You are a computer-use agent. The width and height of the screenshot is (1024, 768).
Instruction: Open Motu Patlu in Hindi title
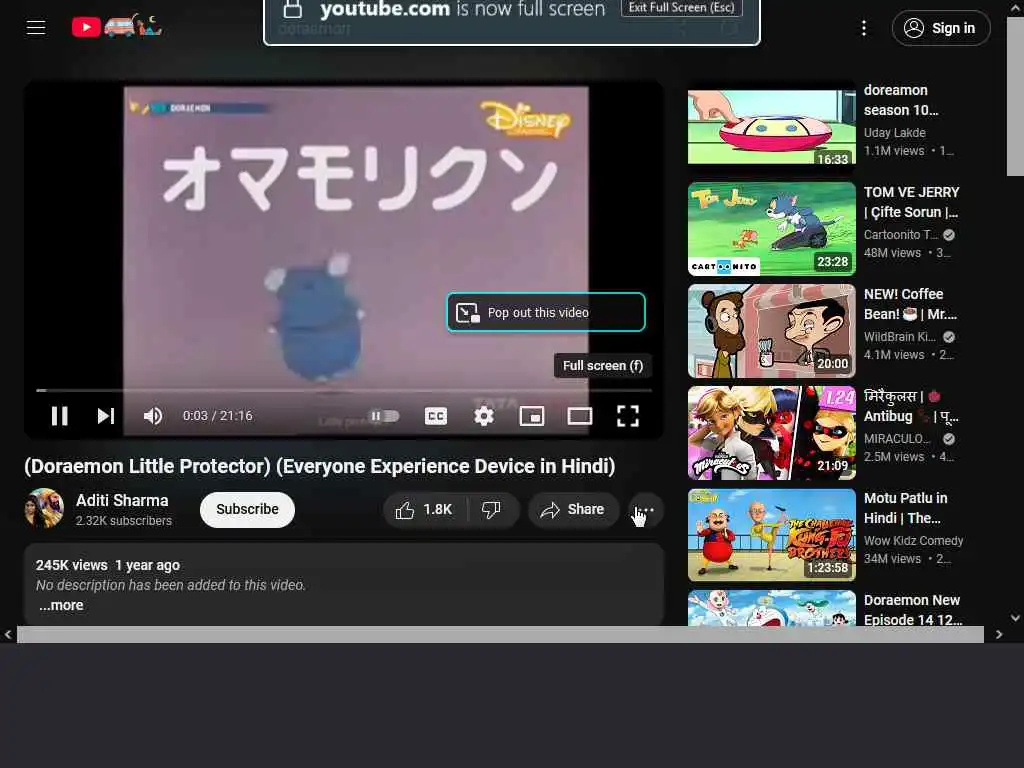click(x=906, y=508)
